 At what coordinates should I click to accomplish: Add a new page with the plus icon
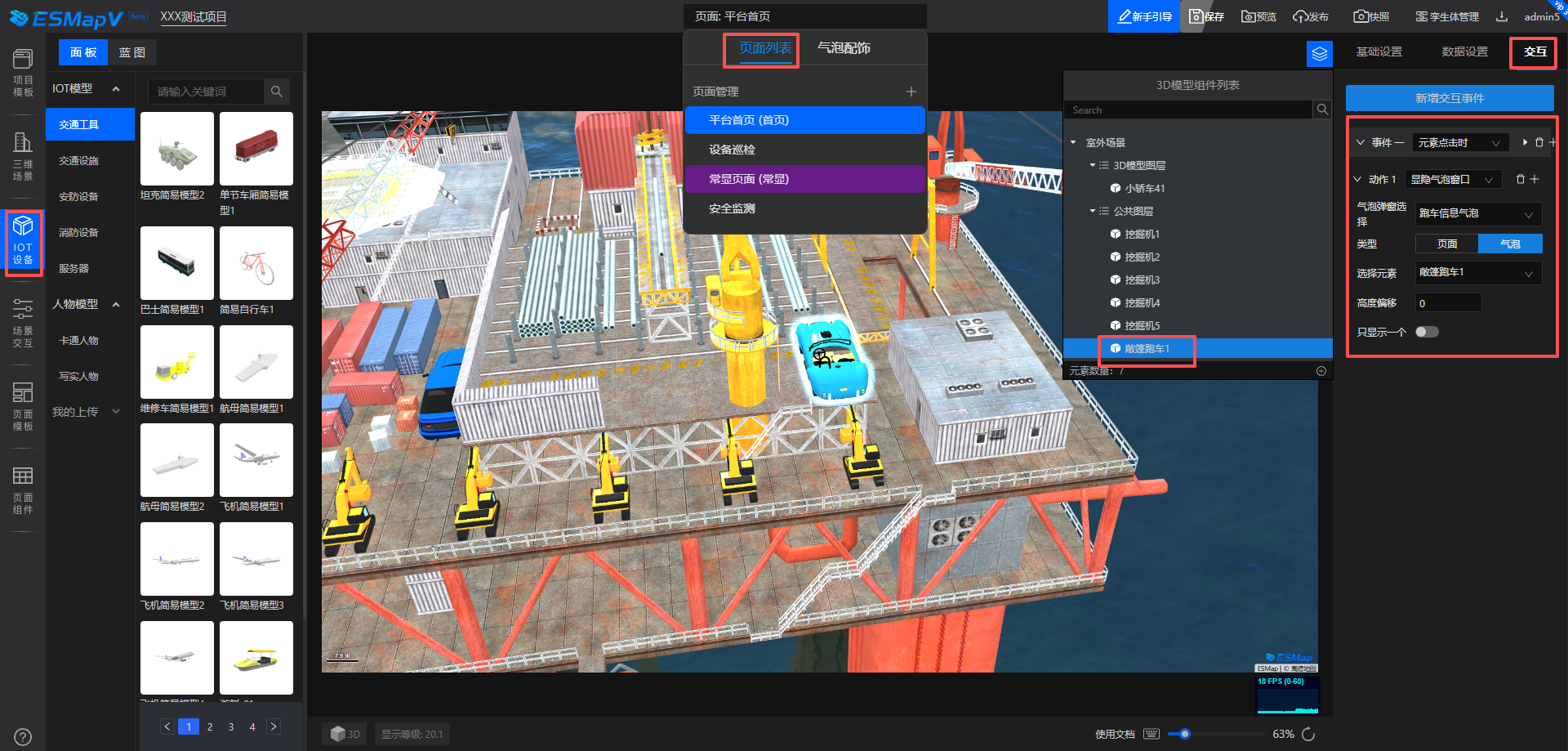[x=911, y=92]
